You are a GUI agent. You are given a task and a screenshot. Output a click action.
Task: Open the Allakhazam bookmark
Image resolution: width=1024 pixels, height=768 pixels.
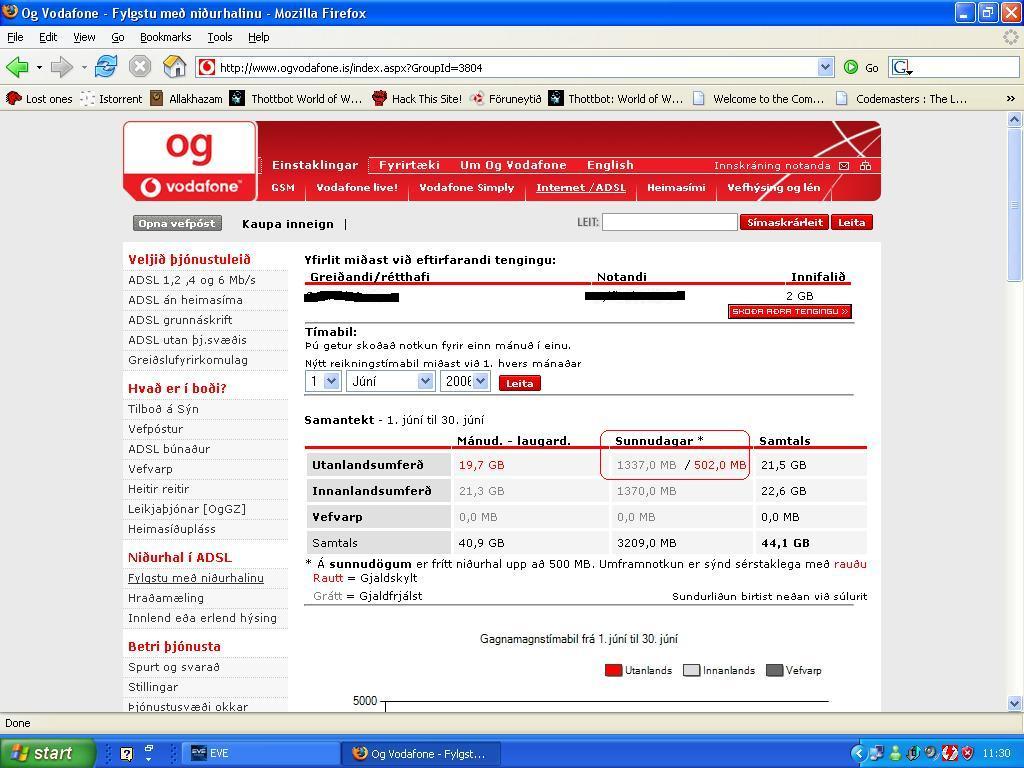click(x=186, y=99)
